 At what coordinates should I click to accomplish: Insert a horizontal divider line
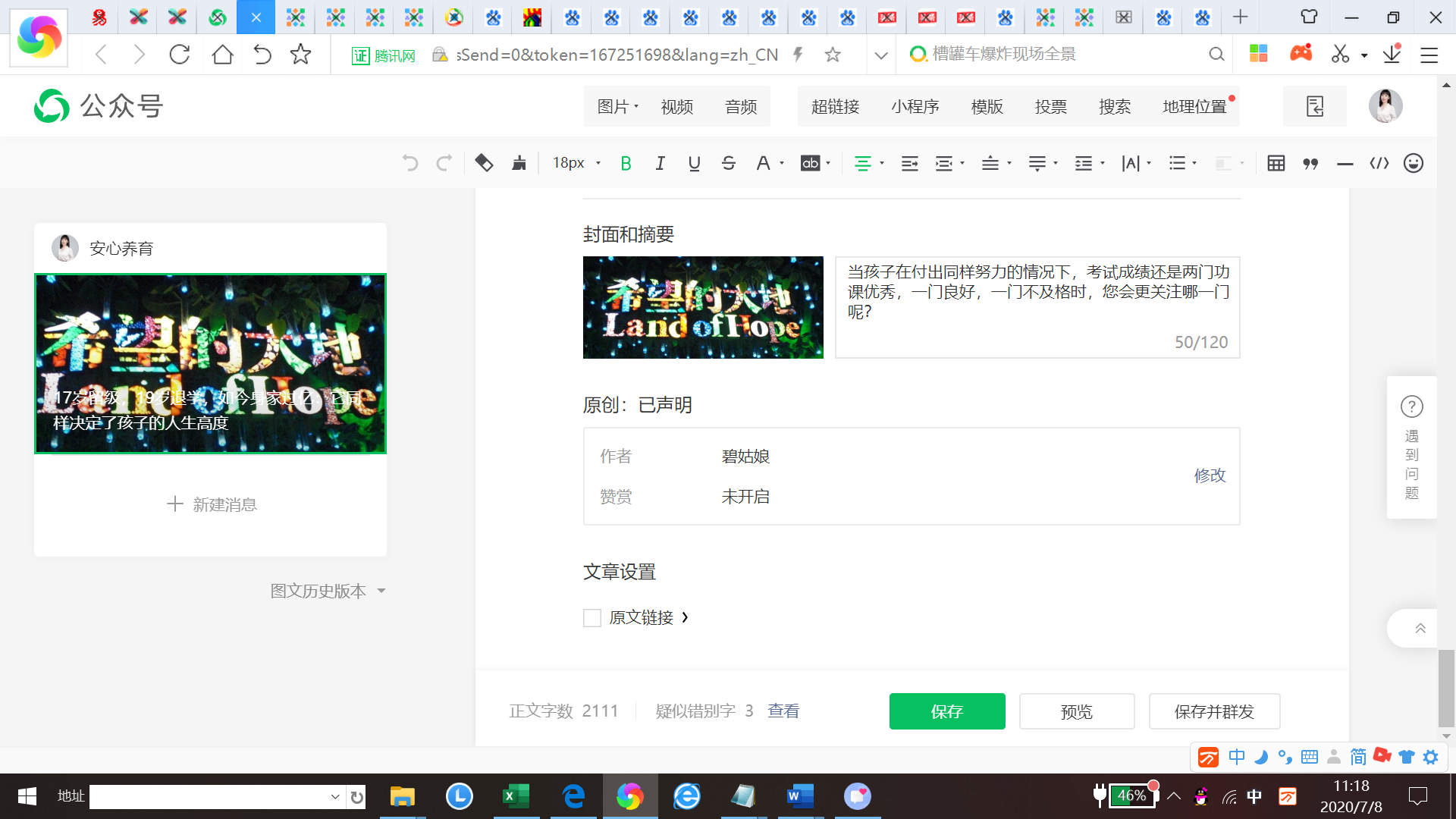pos(1345,163)
